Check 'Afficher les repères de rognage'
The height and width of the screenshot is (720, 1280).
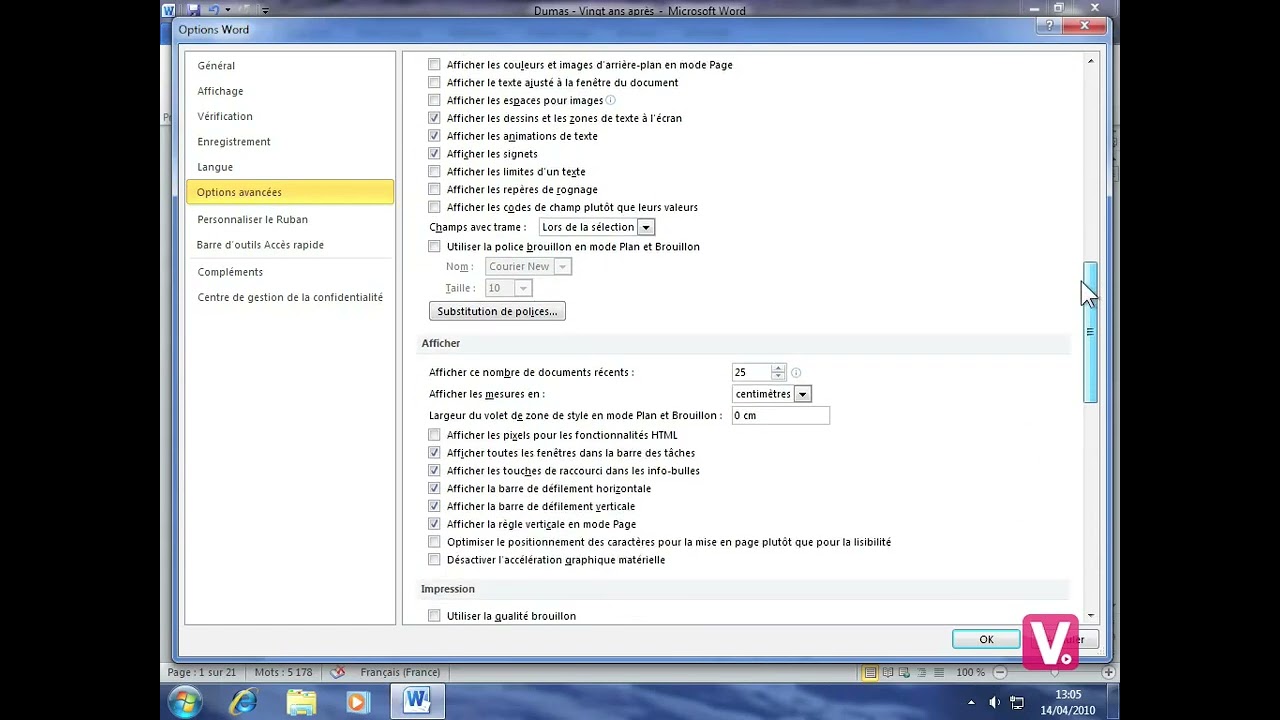coord(434,190)
